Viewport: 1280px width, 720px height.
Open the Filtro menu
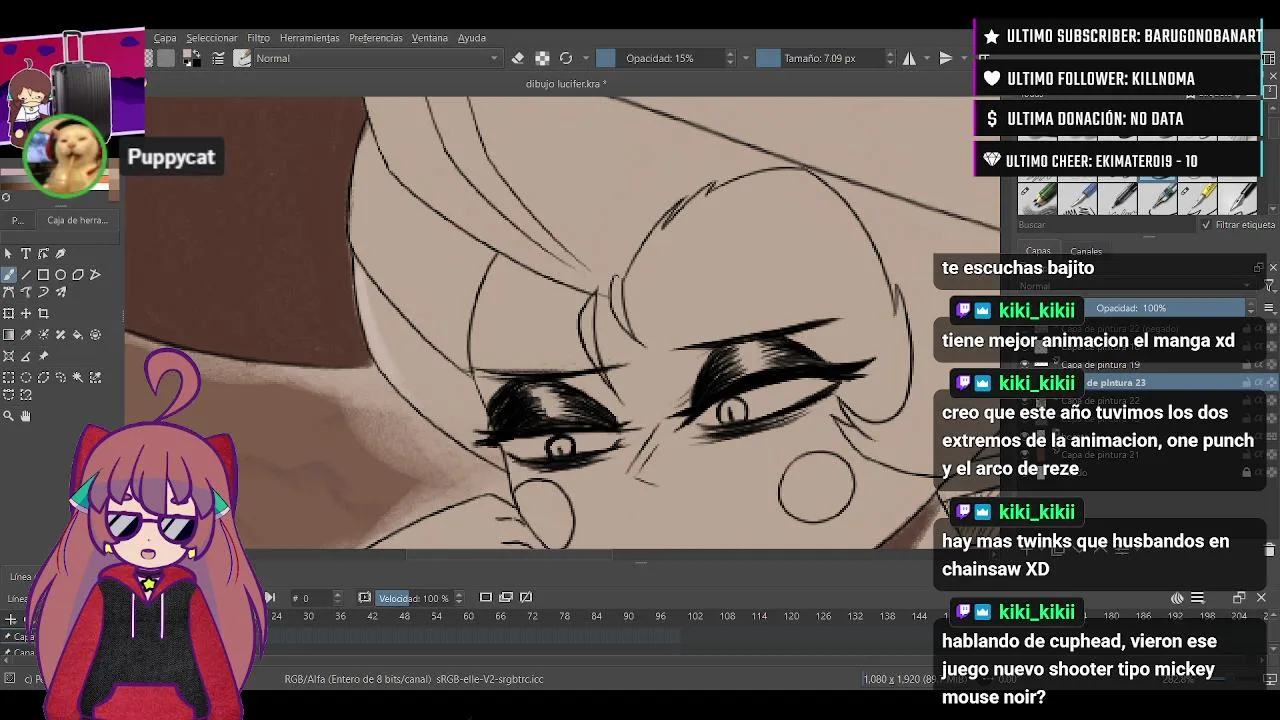tap(259, 38)
